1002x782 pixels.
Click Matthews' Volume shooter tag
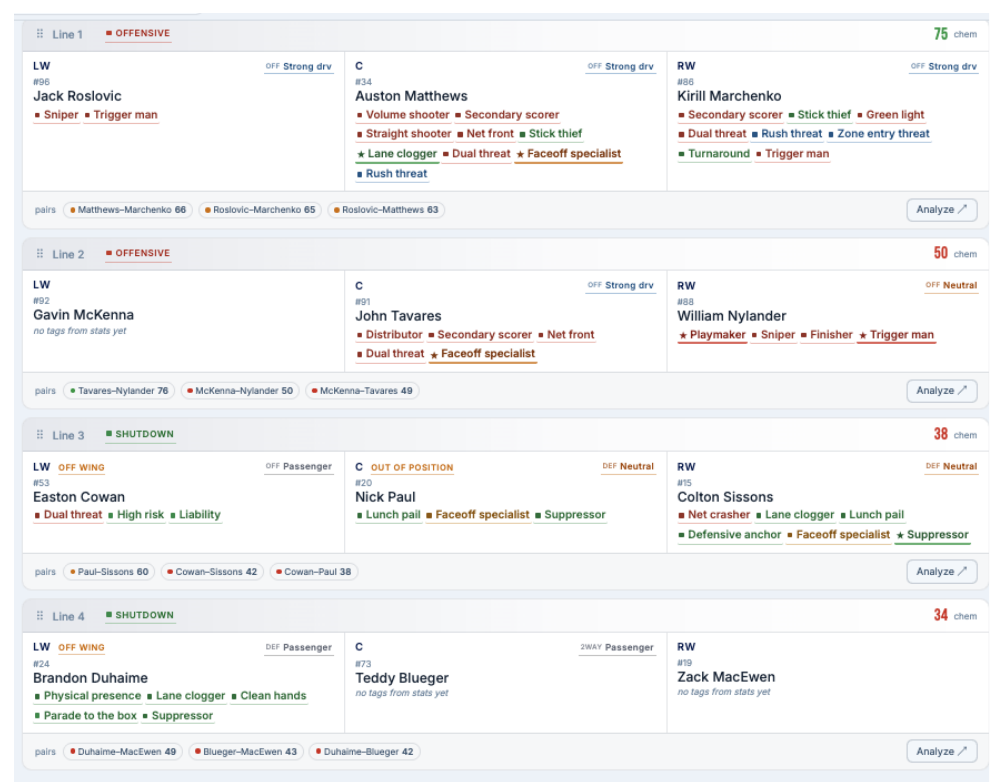(403, 115)
